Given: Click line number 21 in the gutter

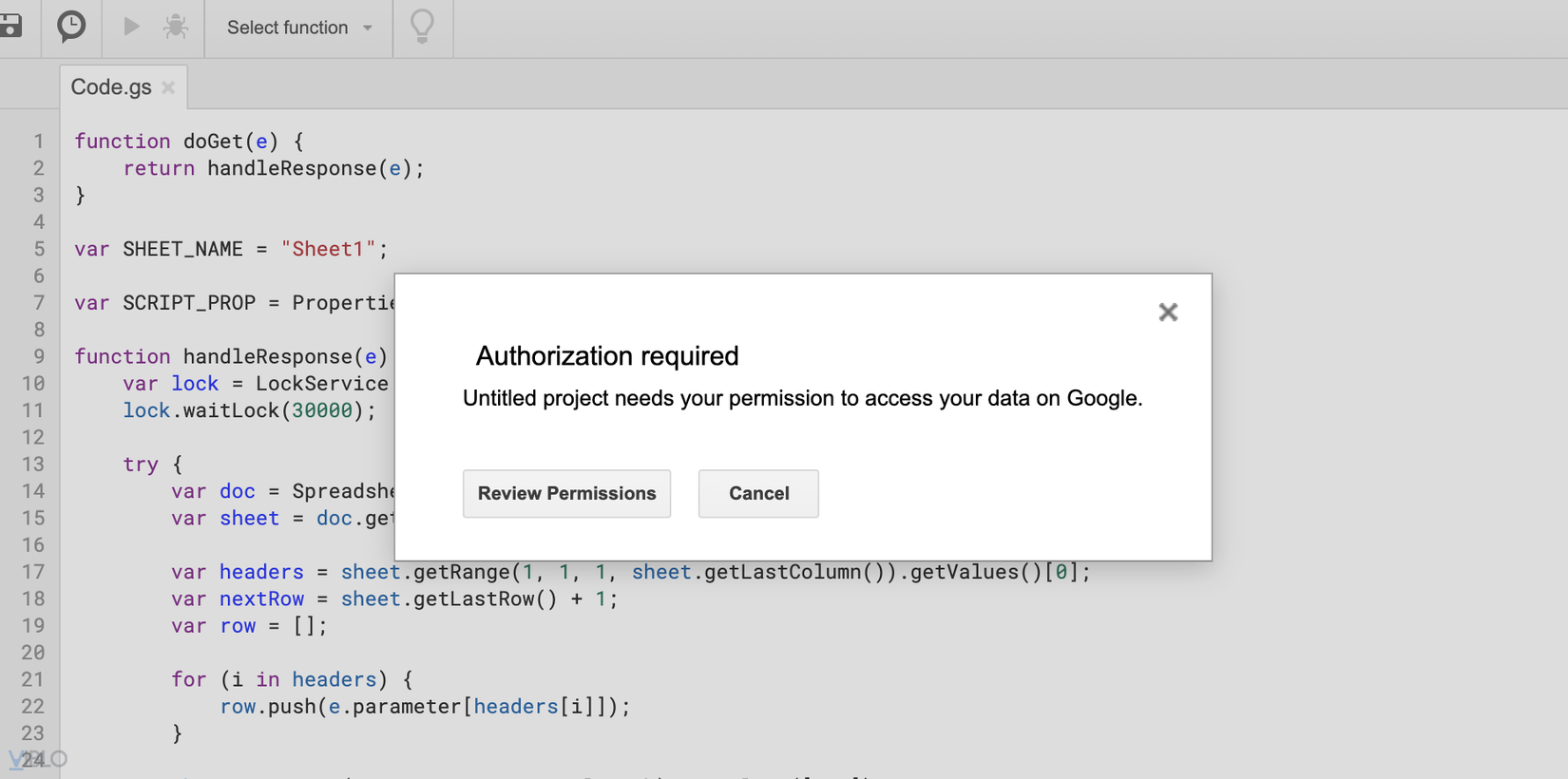Looking at the screenshot, I should 33,680.
